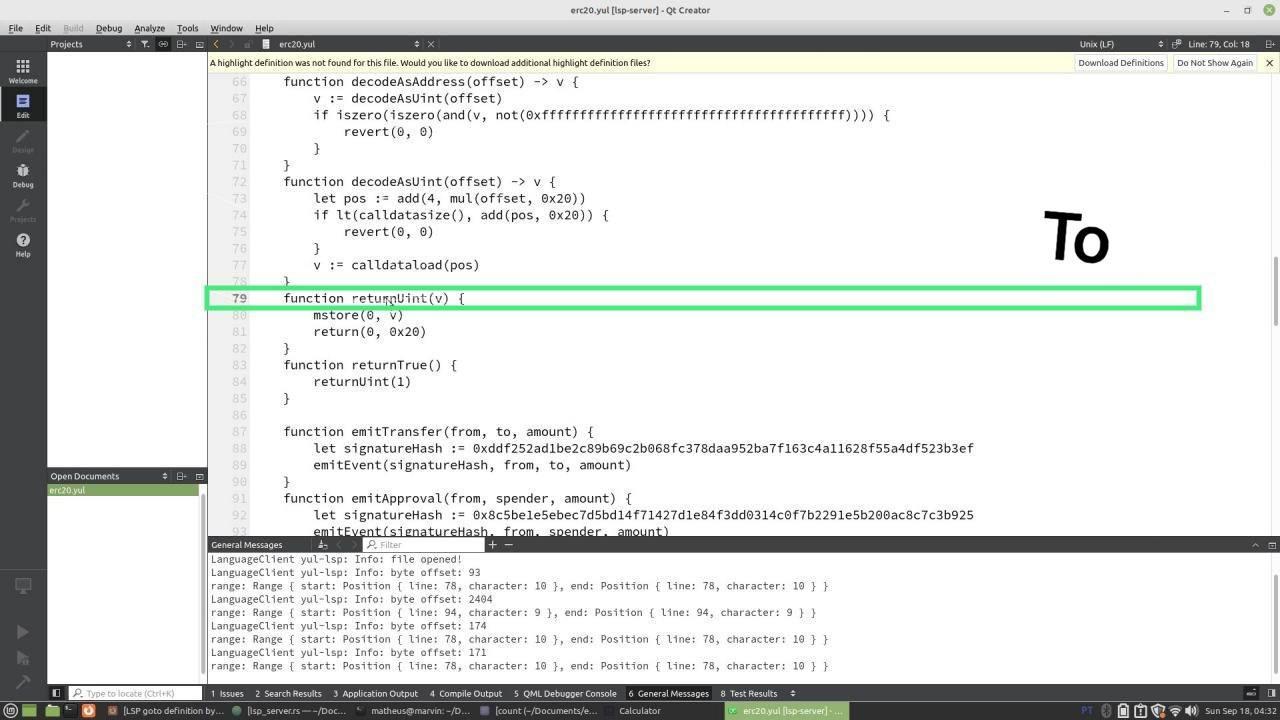
Task: Open the Open Documents view dropdown
Action: [110, 476]
